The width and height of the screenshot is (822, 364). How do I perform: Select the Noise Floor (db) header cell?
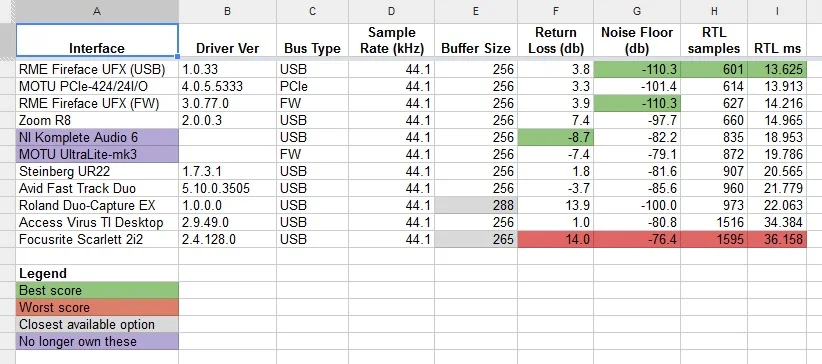click(637, 40)
